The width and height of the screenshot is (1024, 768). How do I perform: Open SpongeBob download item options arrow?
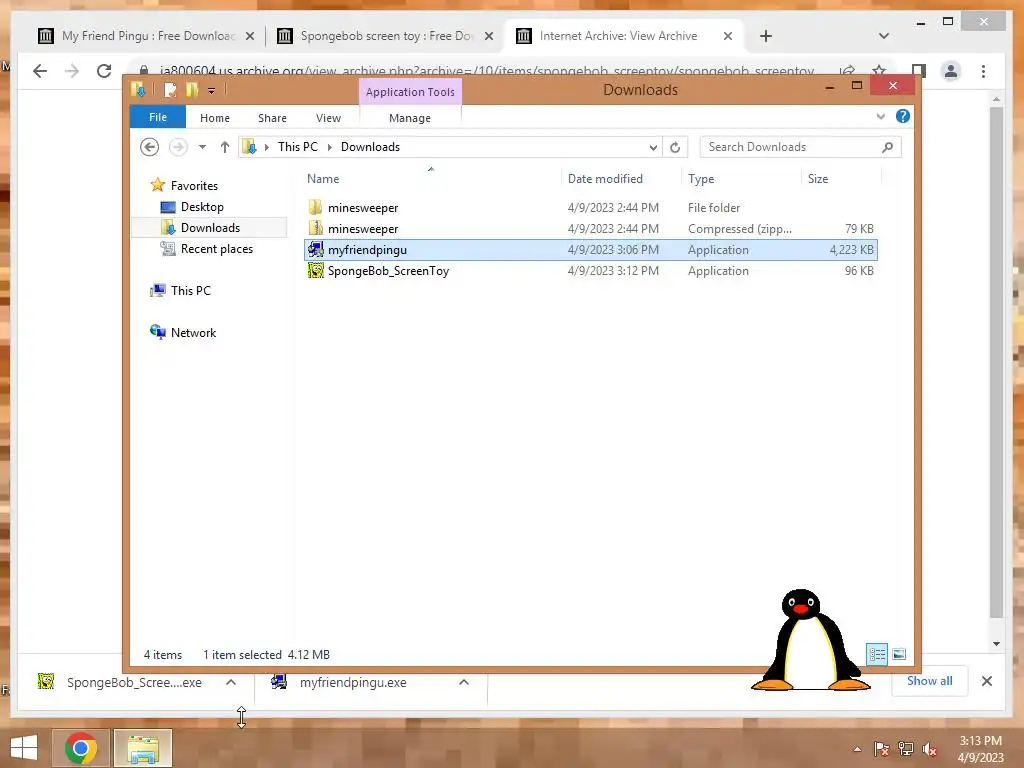[x=231, y=682]
